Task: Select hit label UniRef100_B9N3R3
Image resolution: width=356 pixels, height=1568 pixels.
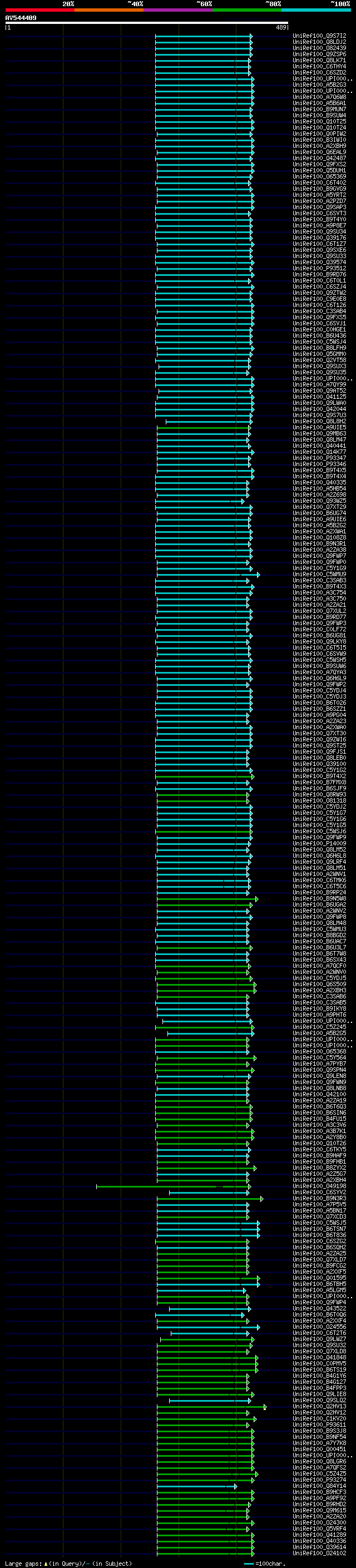Action: 319,1198
